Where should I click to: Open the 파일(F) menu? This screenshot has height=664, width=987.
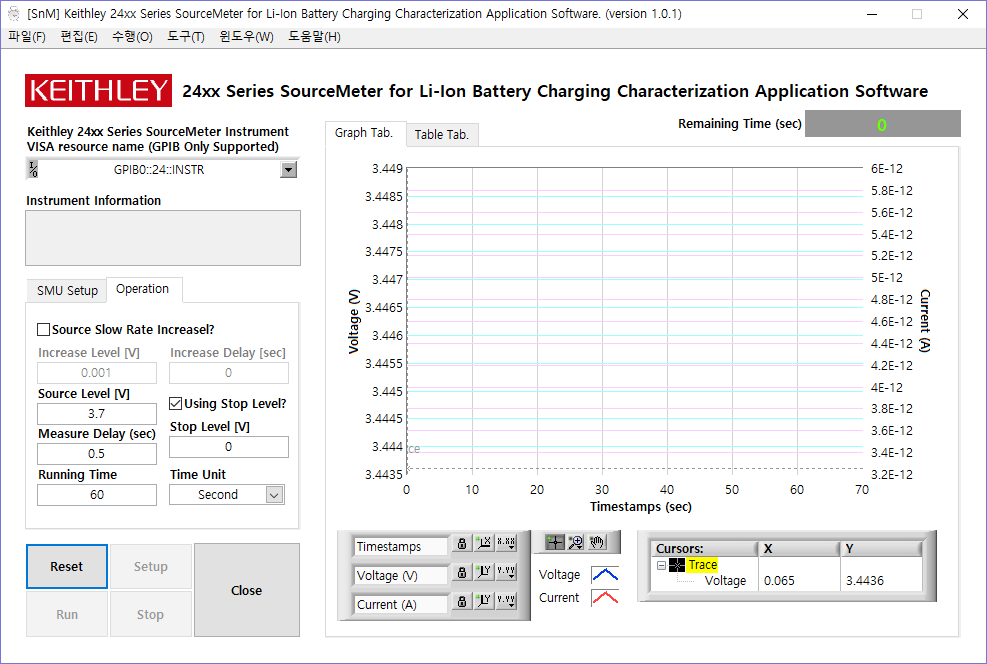pyautogui.click(x=26, y=37)
